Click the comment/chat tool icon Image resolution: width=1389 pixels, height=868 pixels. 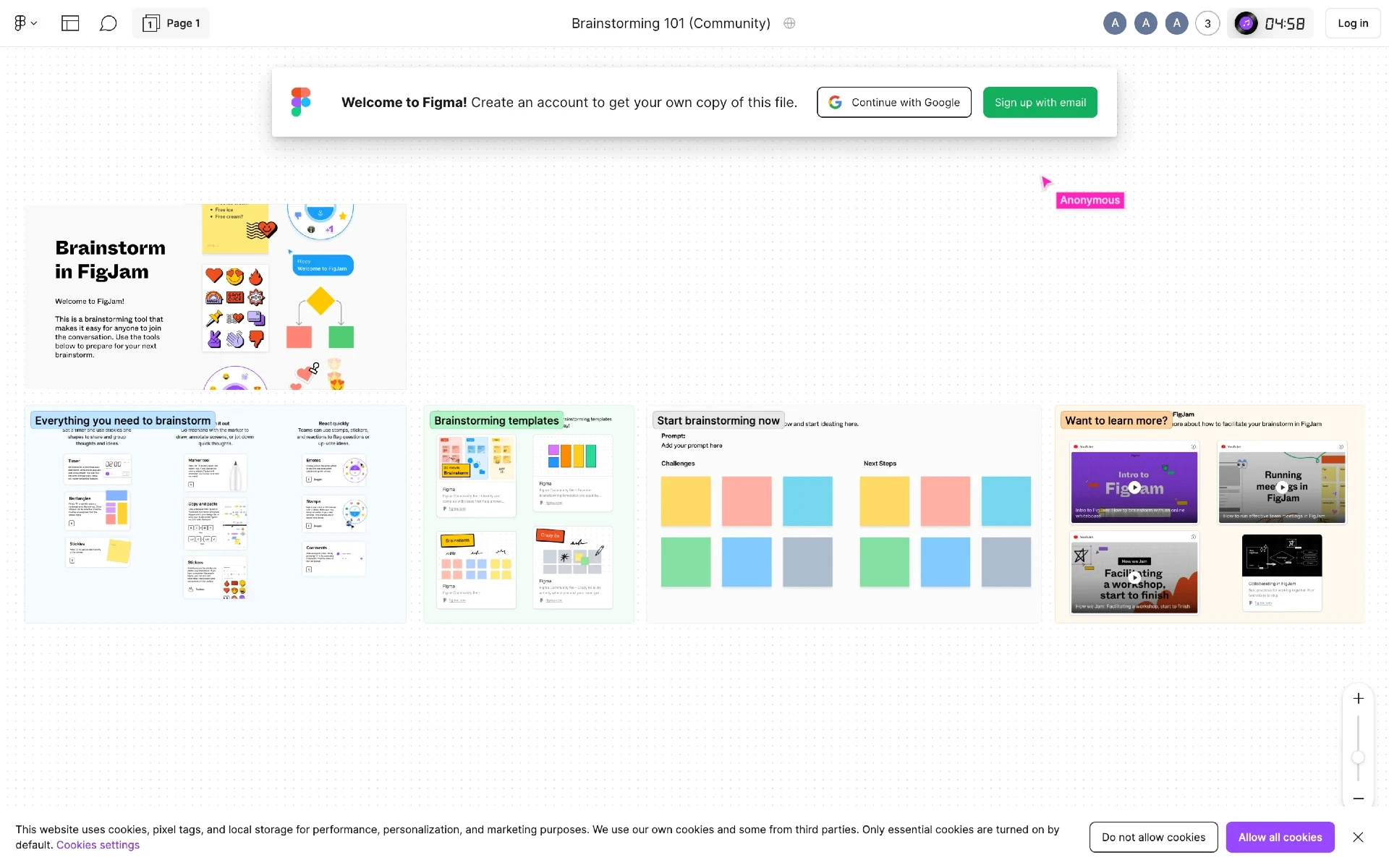(108, 23)
